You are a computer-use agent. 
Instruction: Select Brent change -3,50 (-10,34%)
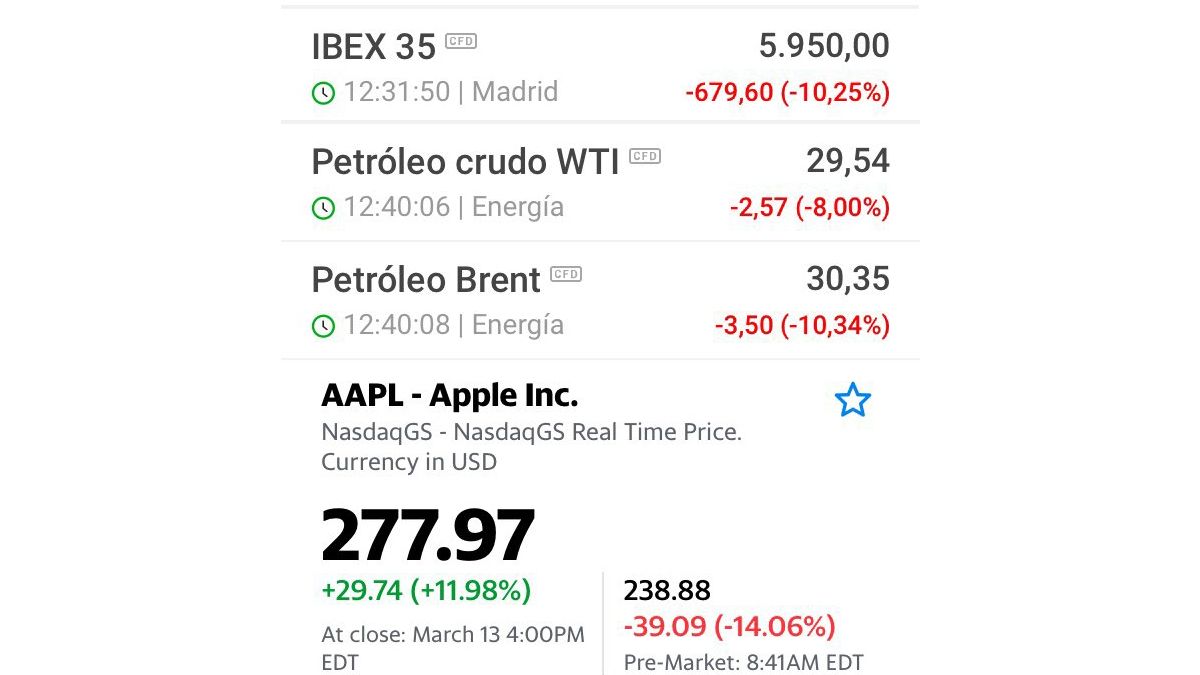point(801,325)
